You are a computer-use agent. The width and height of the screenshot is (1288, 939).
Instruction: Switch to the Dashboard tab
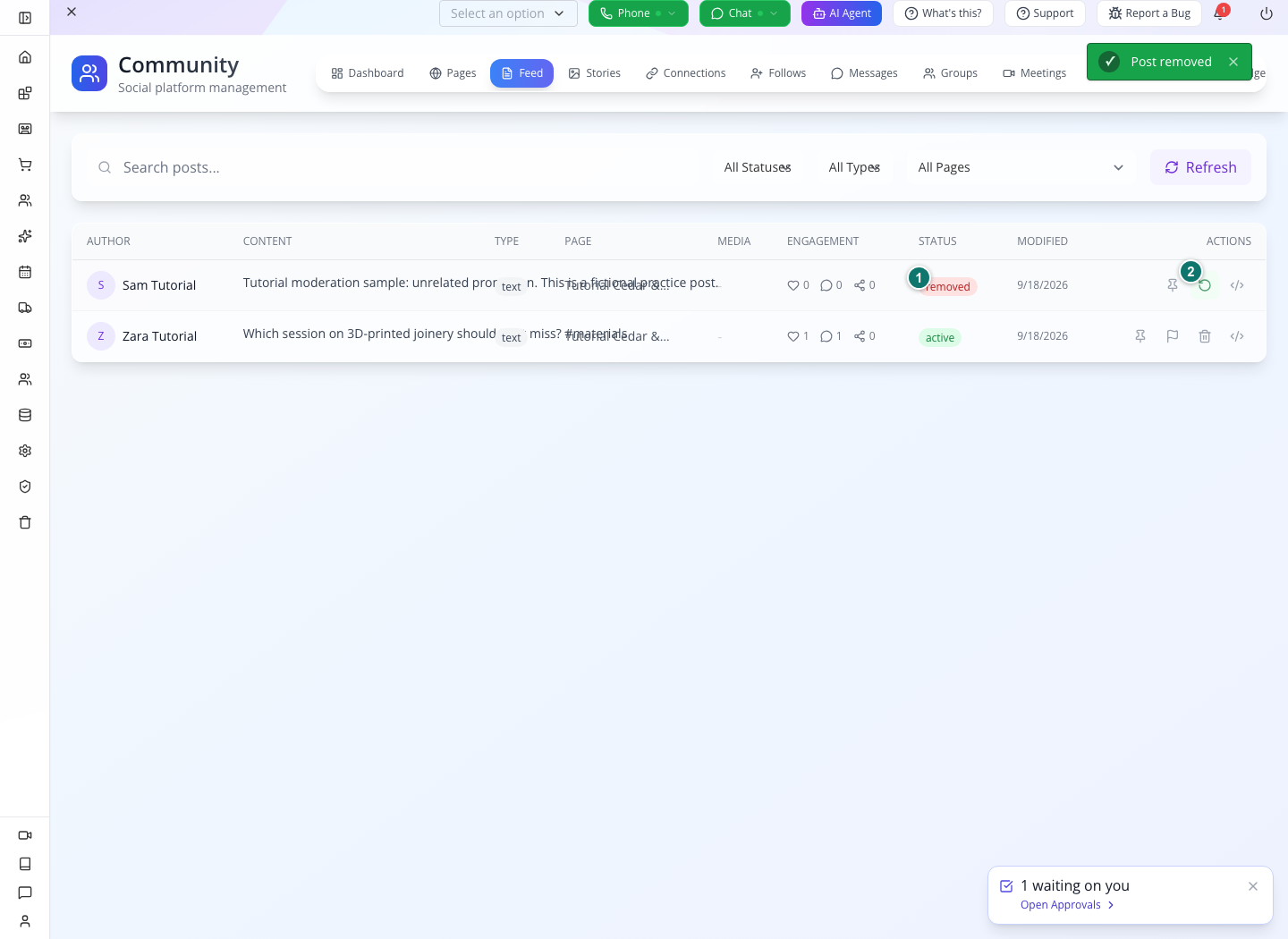(x=368, y=73)
